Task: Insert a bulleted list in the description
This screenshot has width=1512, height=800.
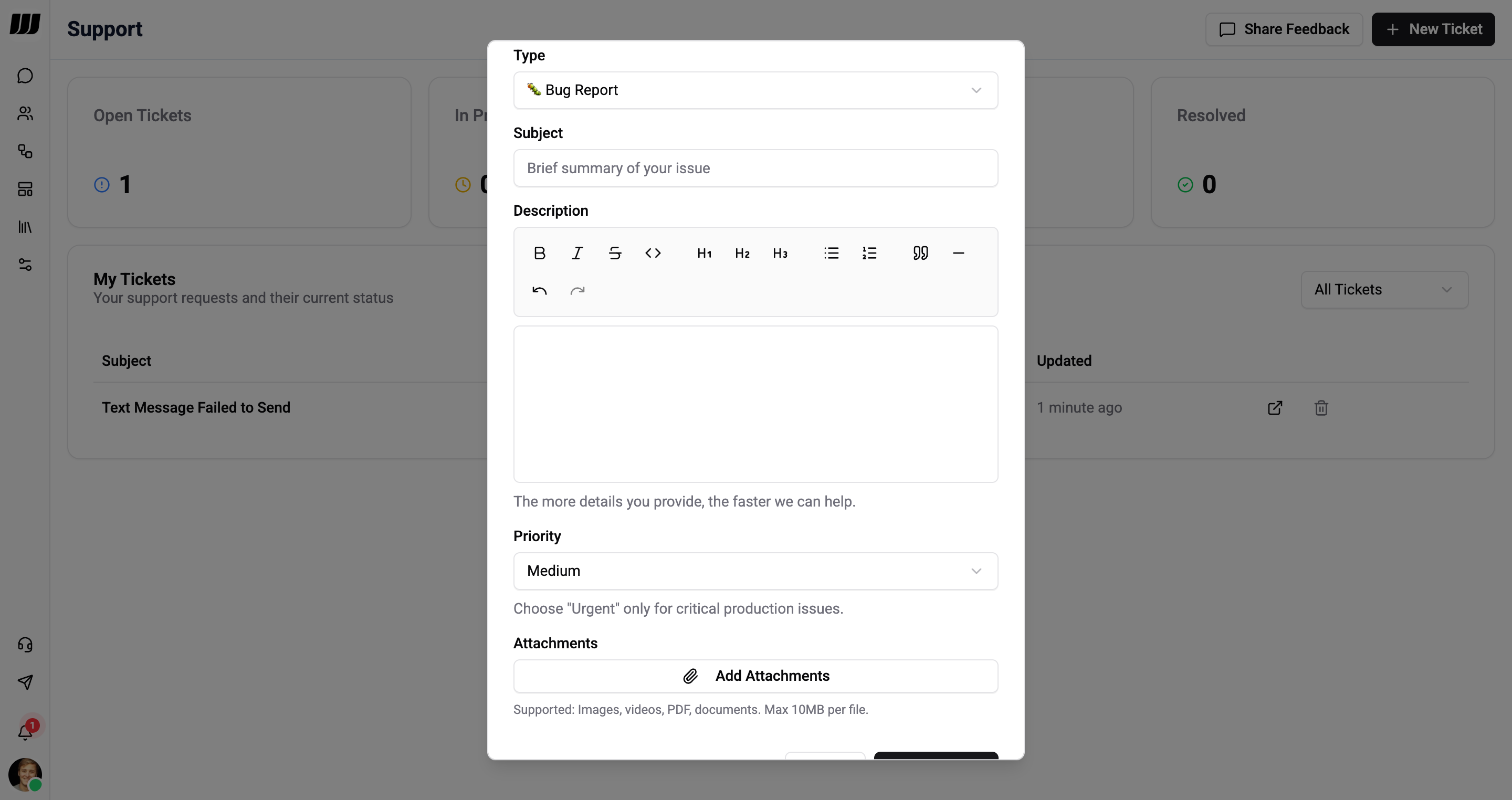Action: click(831, 253)
